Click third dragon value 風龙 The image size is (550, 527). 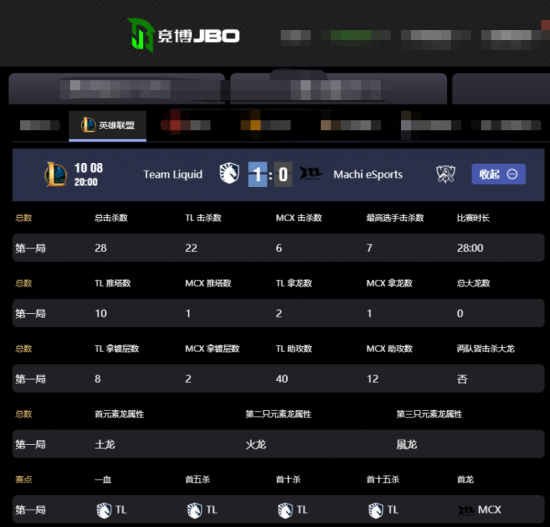coord(407,445)
